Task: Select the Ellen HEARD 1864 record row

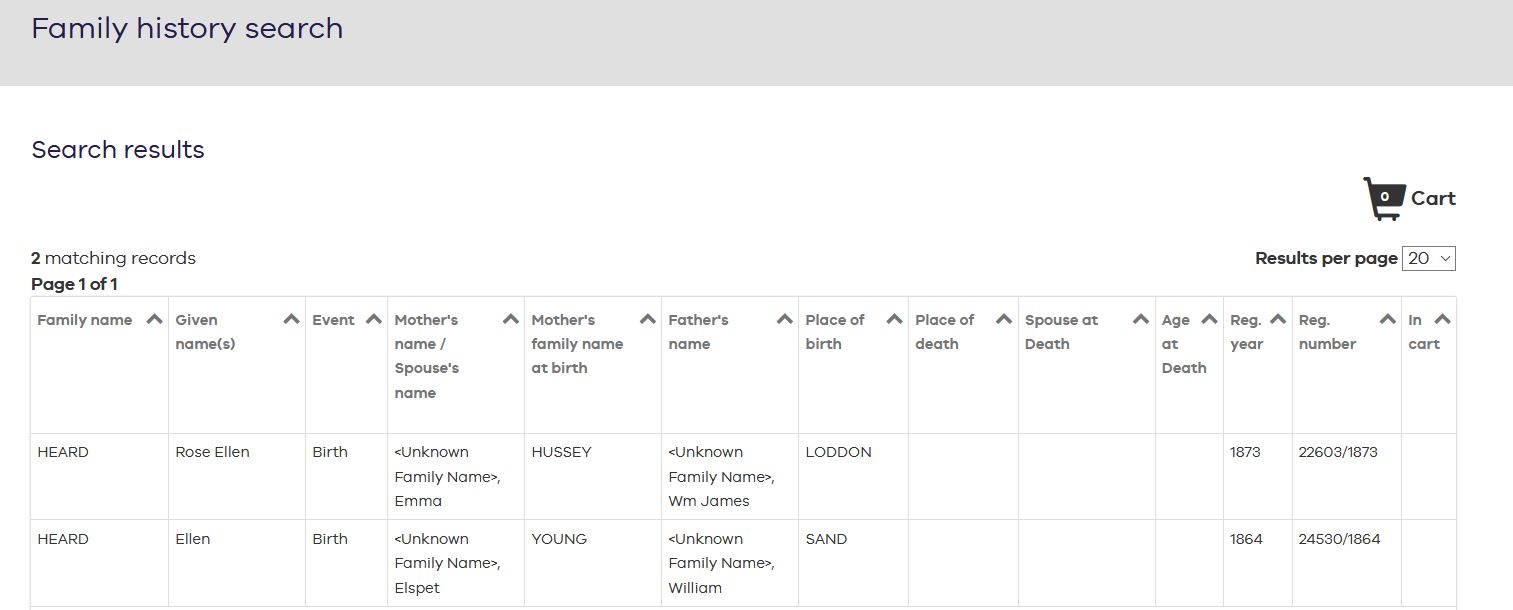Action: pos(743,563)
